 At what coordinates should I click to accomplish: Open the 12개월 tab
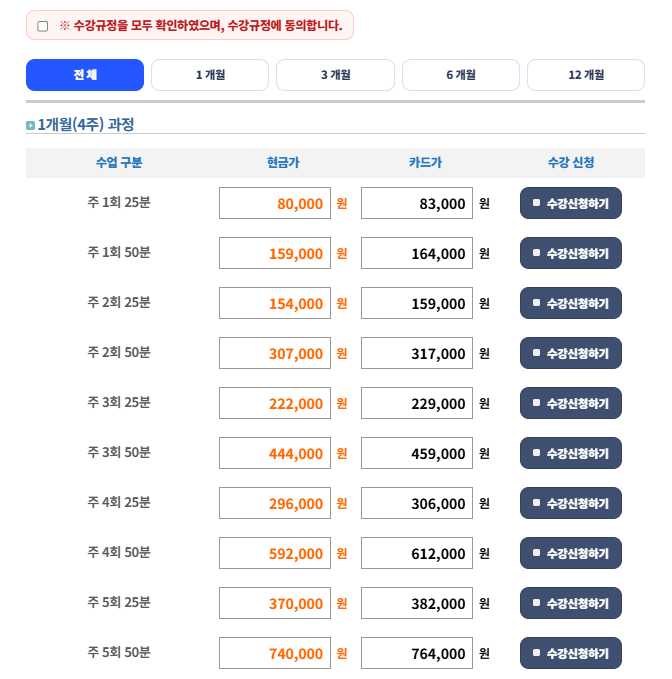click(585, 75)
